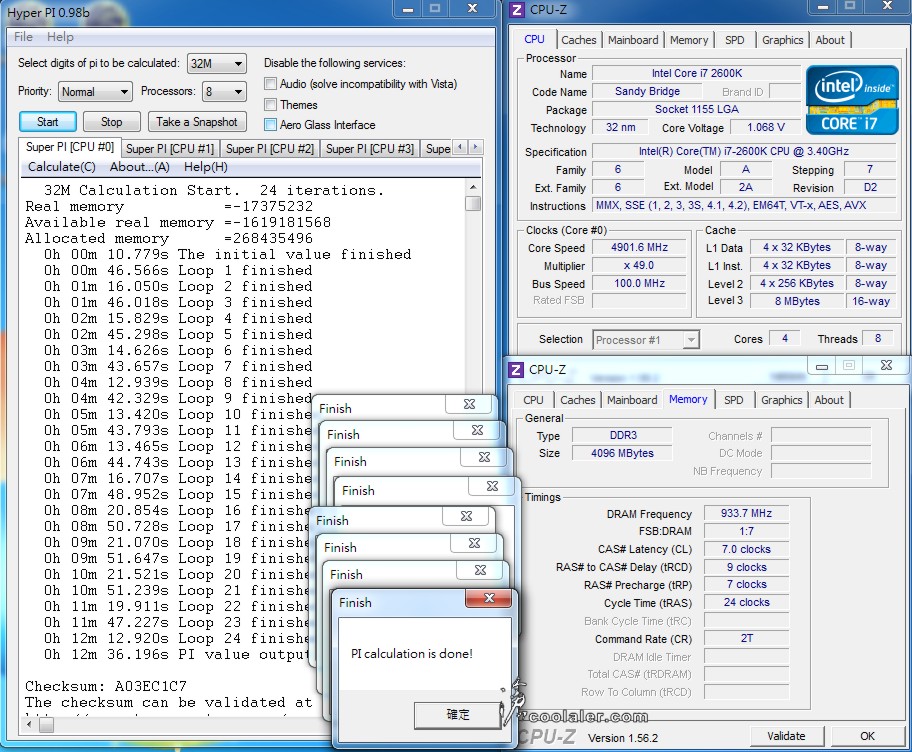This screenshot has height=752, width=912.
Task: Click the Validate button in CPU-Z
Action: pos(786,736)
